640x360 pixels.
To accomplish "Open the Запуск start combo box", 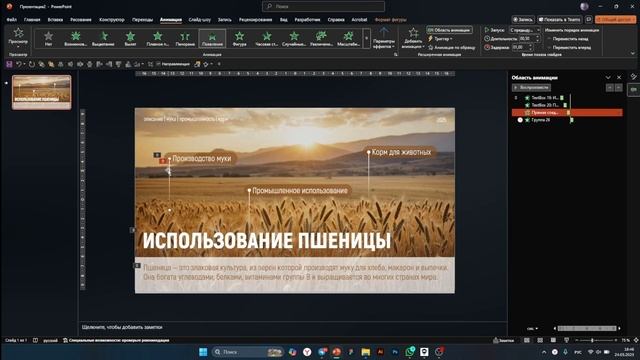I will (525, 30).
